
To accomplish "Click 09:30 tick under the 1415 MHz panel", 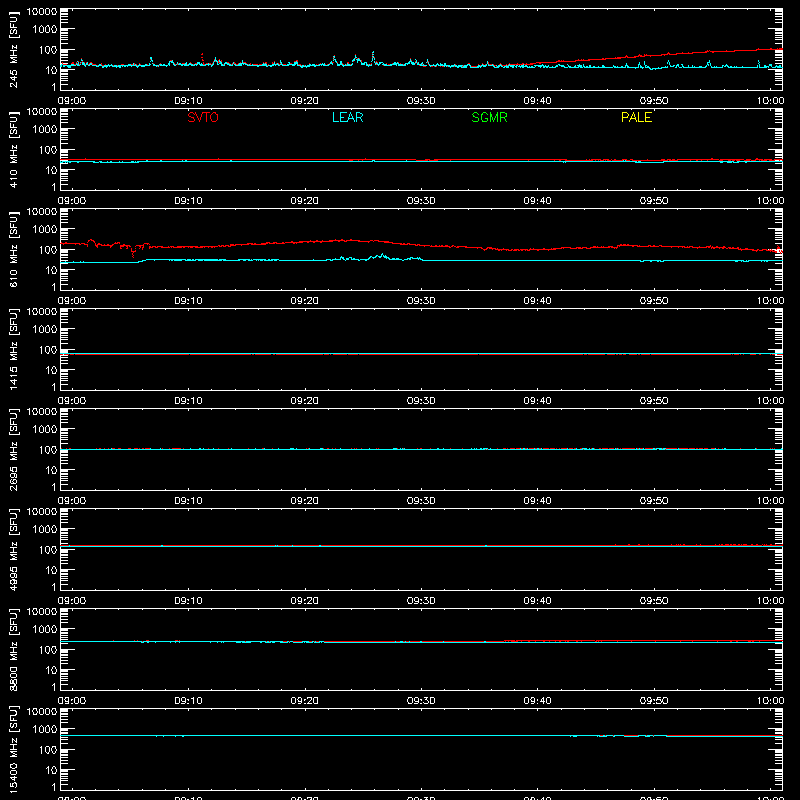I will 421,401.
